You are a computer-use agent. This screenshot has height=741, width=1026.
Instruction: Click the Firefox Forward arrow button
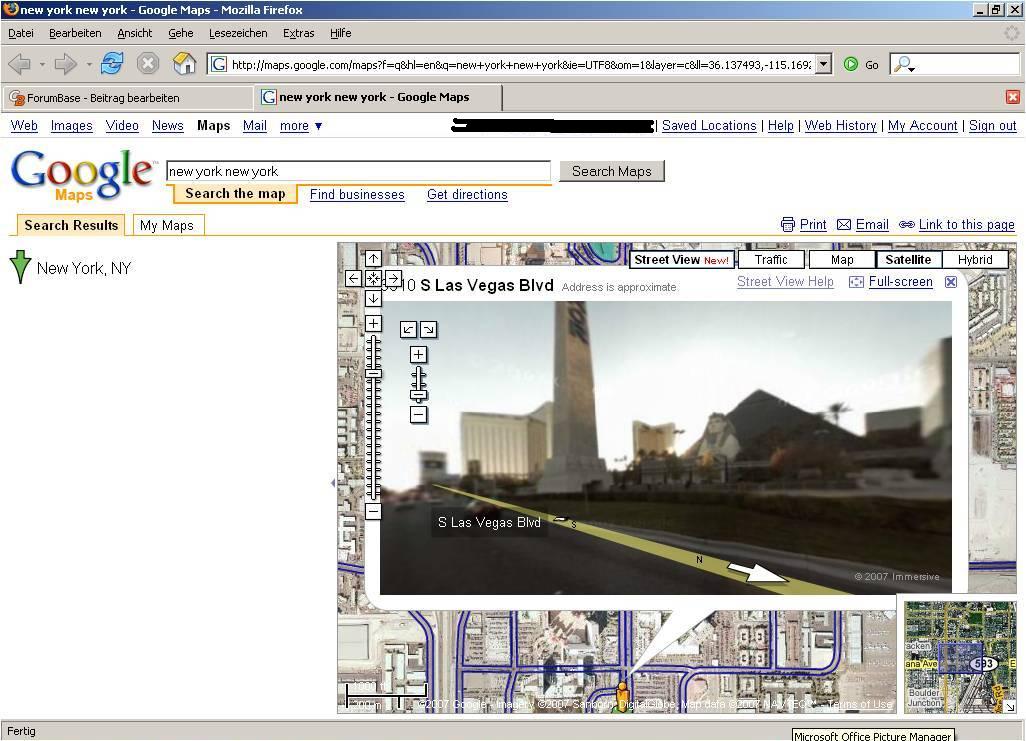[65, 64]
